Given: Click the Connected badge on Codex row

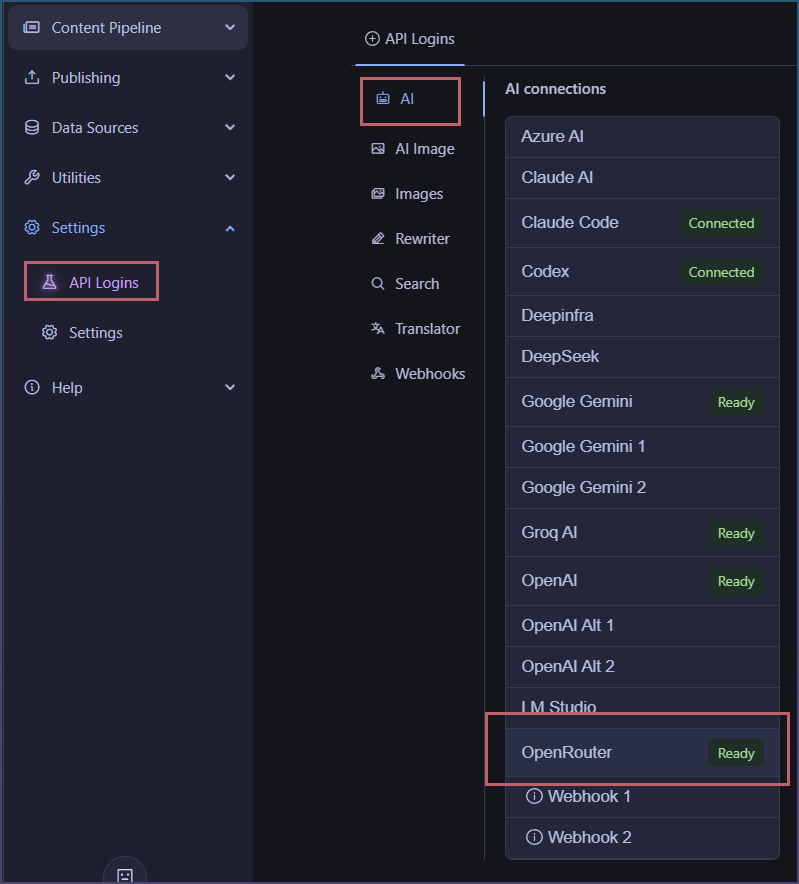Looking at the screenshot, I should coord(721,272).
